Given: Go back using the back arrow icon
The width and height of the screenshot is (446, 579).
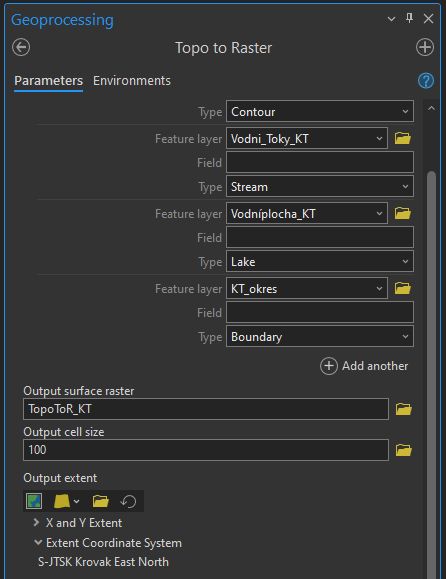Looking at the screenshot, I should click(21, 48).
